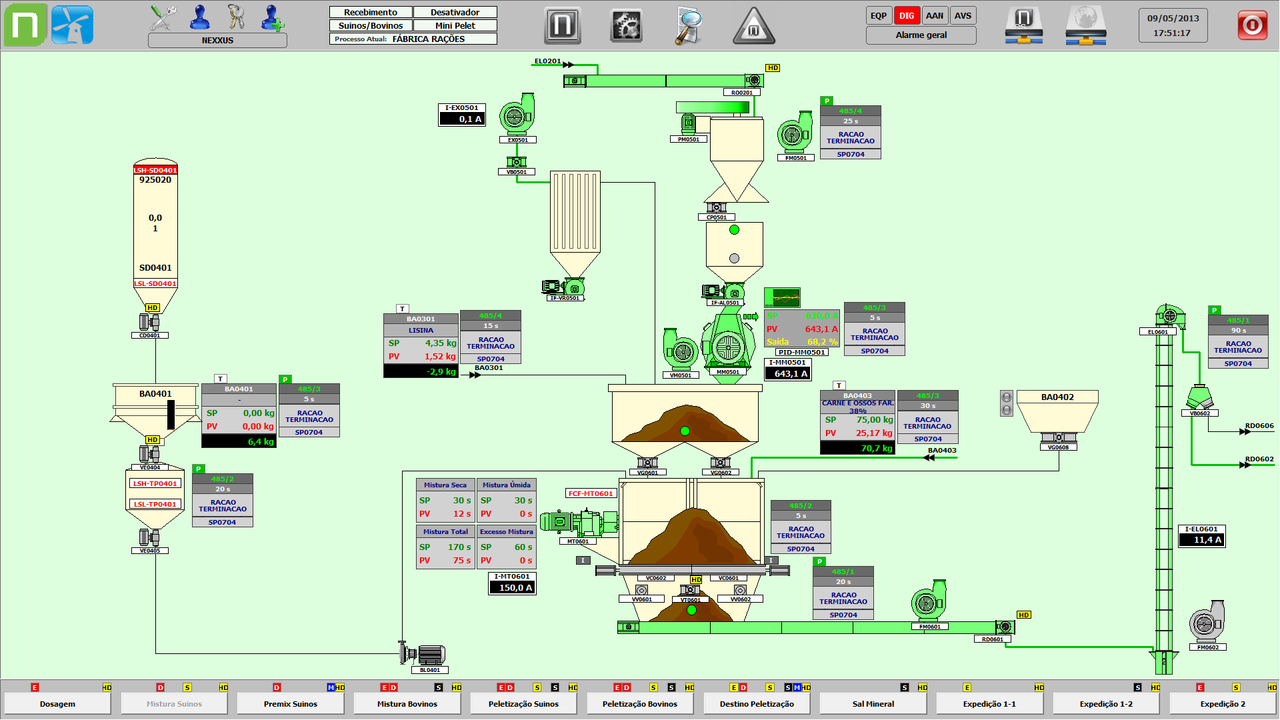
Task: Select the Recebimento process button
Action: click(x=370, y=13)
